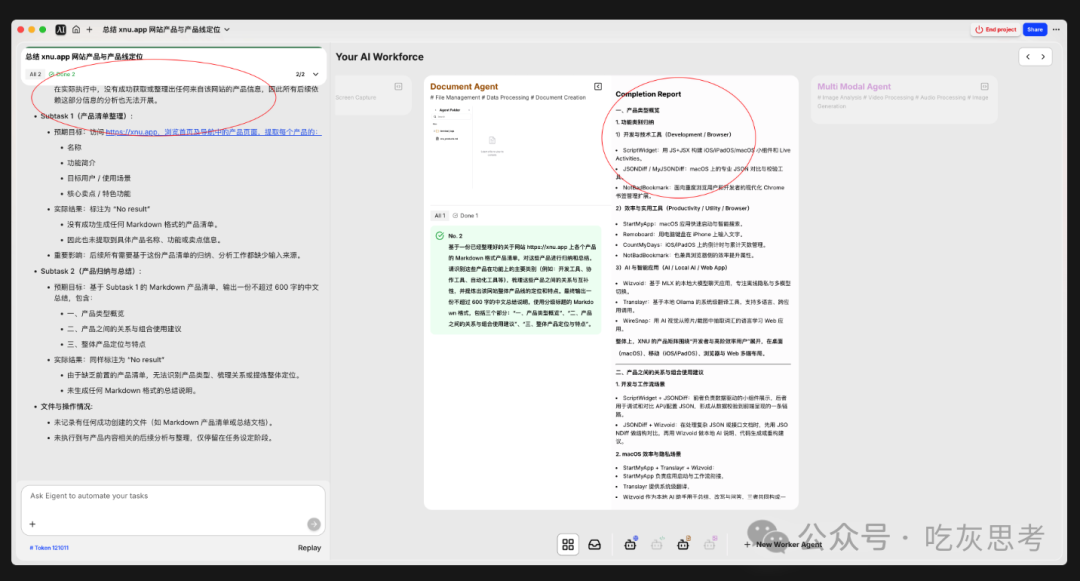
Task: Open the No. 2 completed task card
Action: pos(515,279)
